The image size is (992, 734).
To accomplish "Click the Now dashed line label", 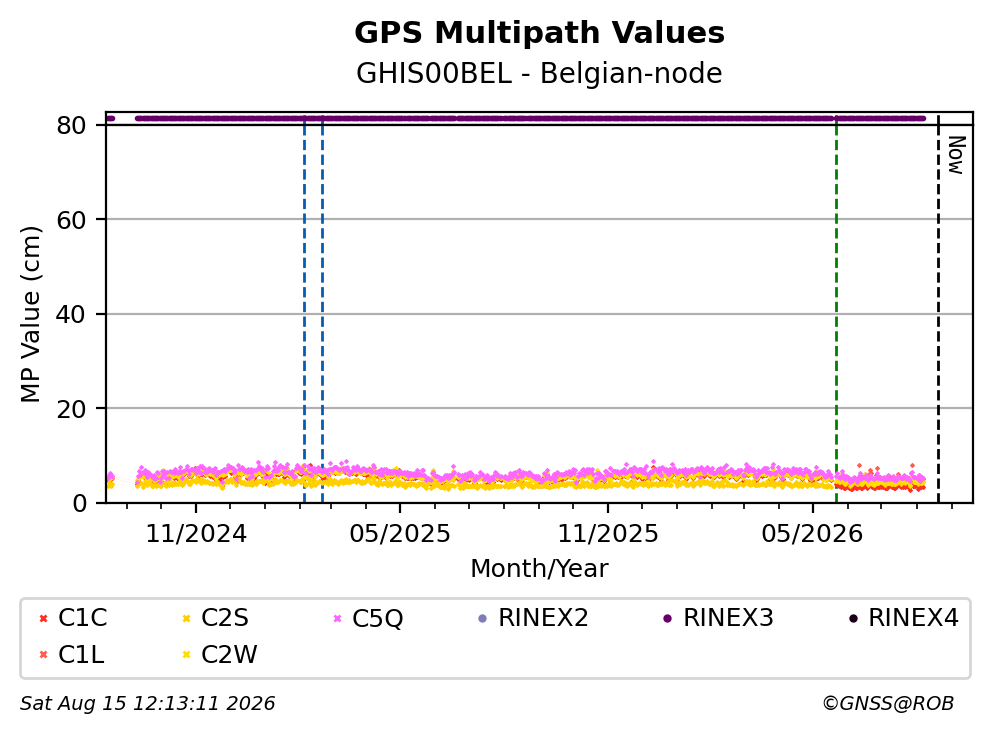I will point(956,155).
